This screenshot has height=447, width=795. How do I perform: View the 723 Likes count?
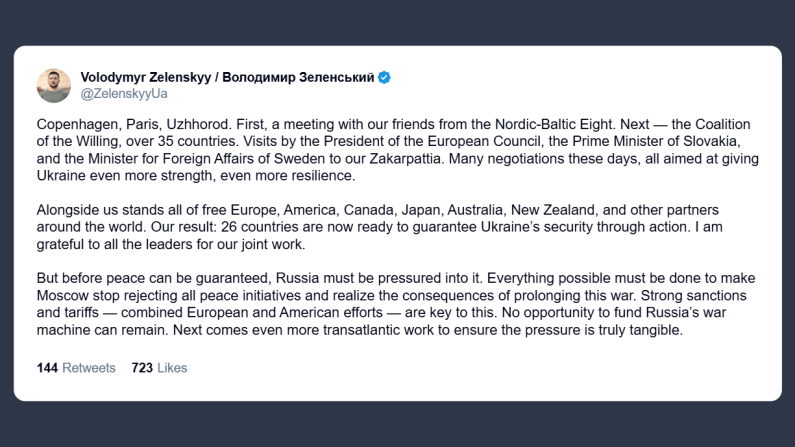(159, 368)
